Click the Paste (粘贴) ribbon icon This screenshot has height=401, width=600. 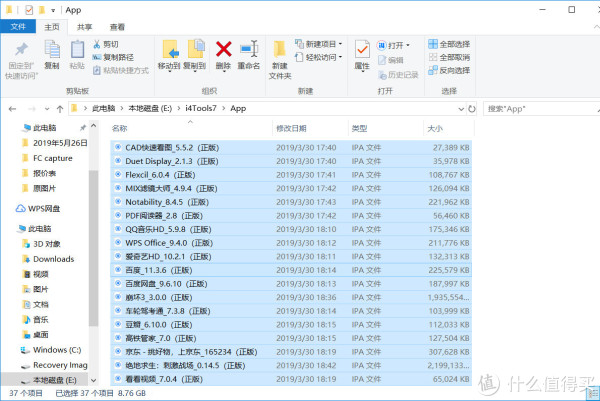(x=77, y=50)
